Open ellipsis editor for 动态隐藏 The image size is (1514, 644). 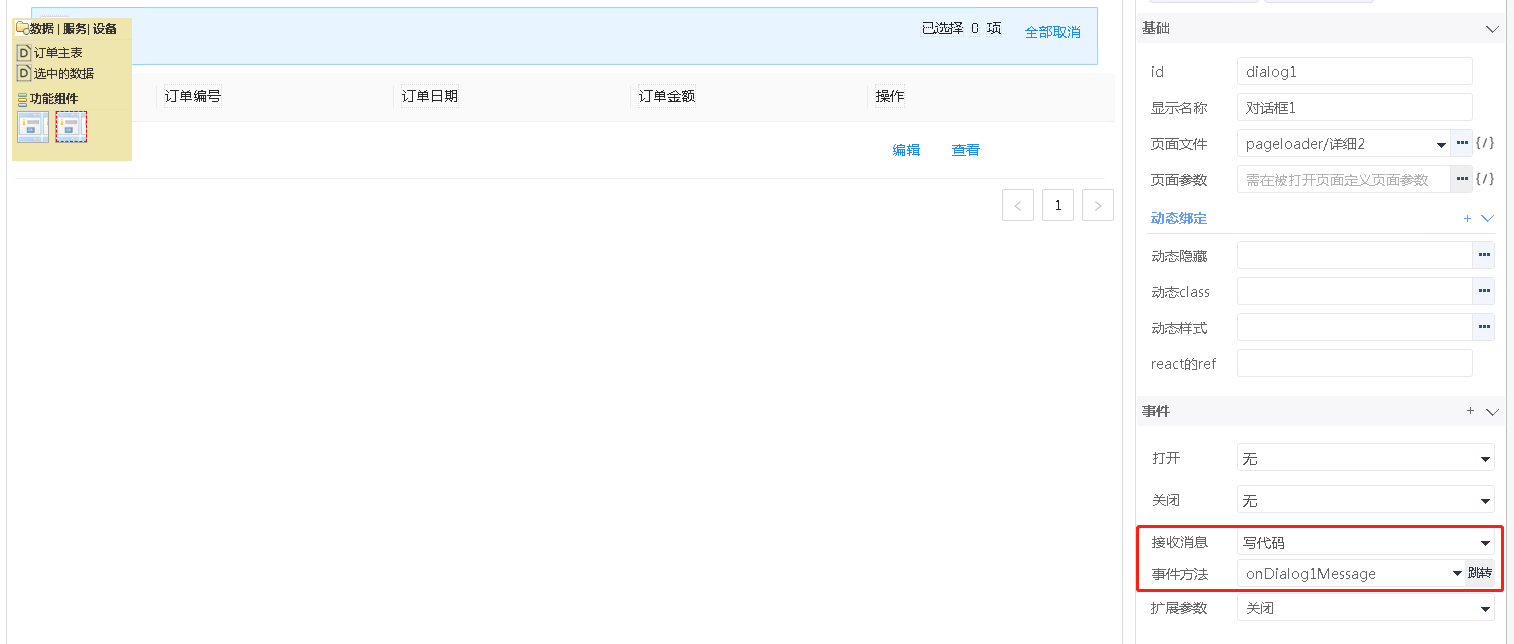point(1484,256)
